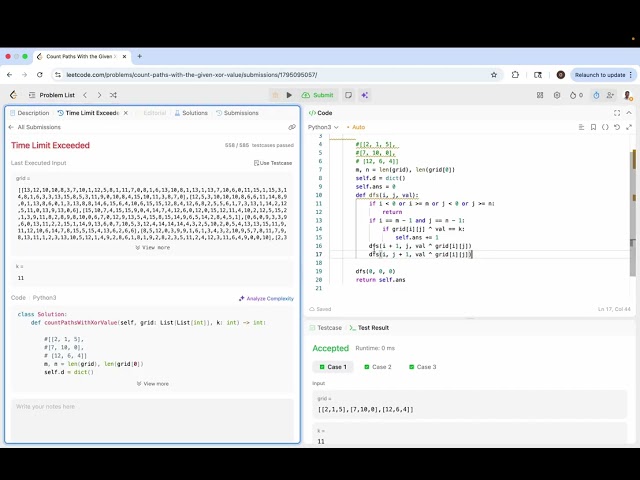Copy submission link icon
The height and width of the screenshot is (480, 640).
coord(291,127)
